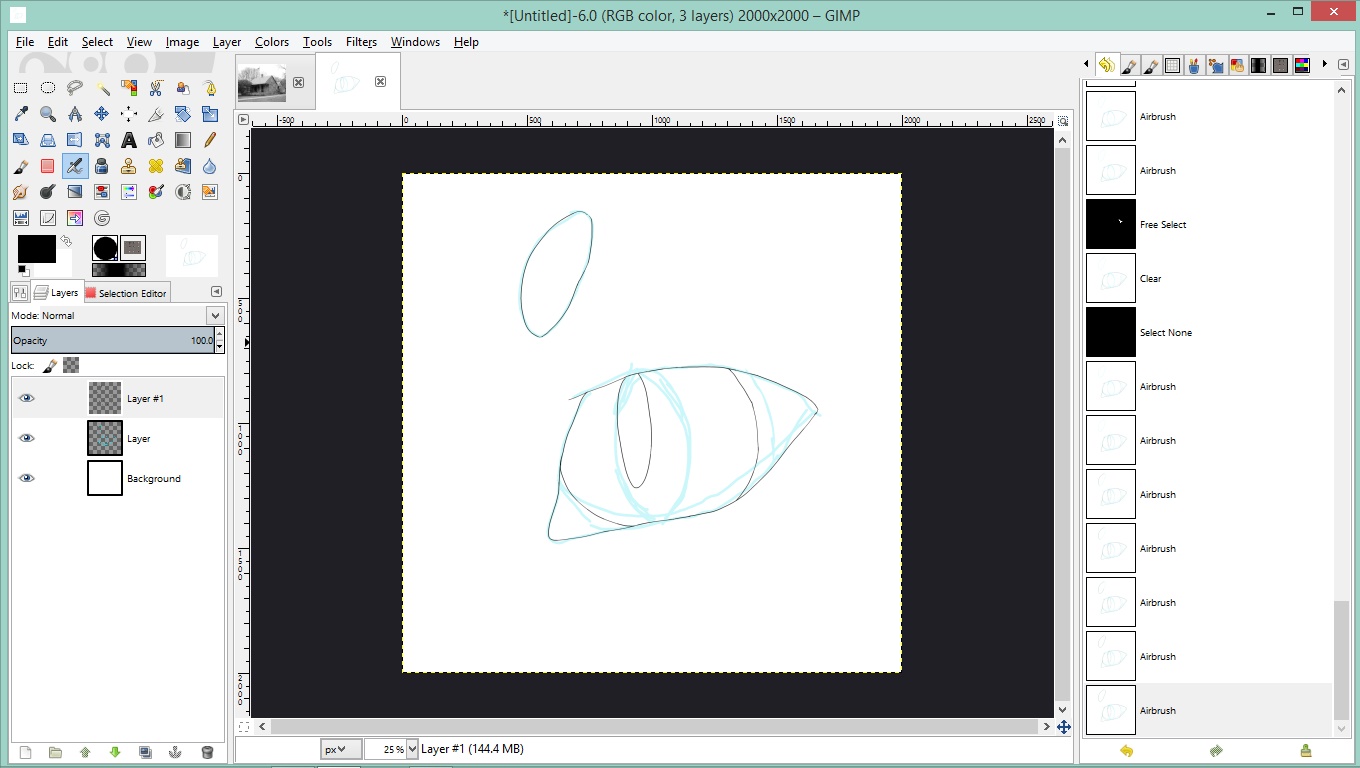Image resolution: width=1360 pixels, height=768 pixels.
Task: Select the Fuzzy Select magic wand tool
Action: click(102, 88)
